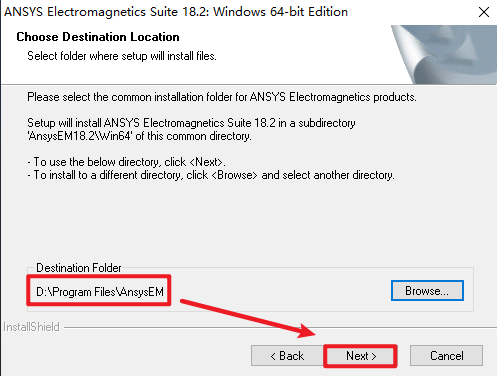Click the page-curl graphic in the header
The image size is (497, 376).
click(444, 54)
